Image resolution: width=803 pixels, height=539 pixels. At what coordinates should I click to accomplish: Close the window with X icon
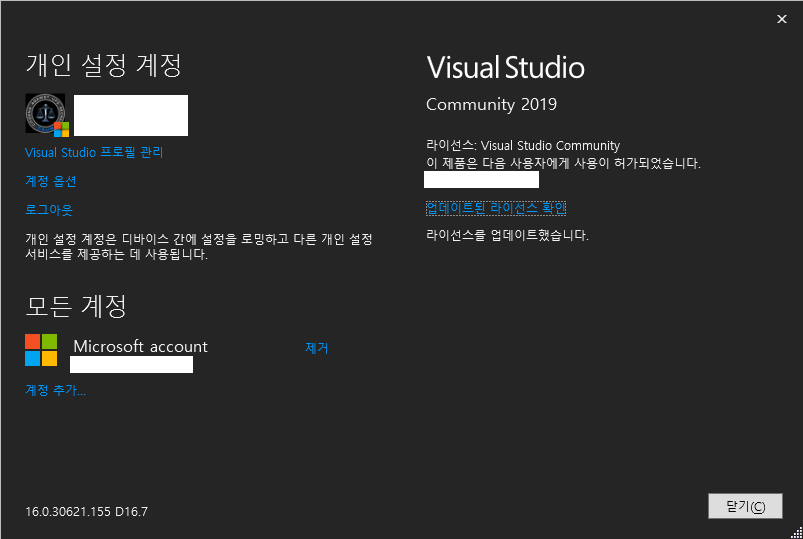(x=781, y=19)
